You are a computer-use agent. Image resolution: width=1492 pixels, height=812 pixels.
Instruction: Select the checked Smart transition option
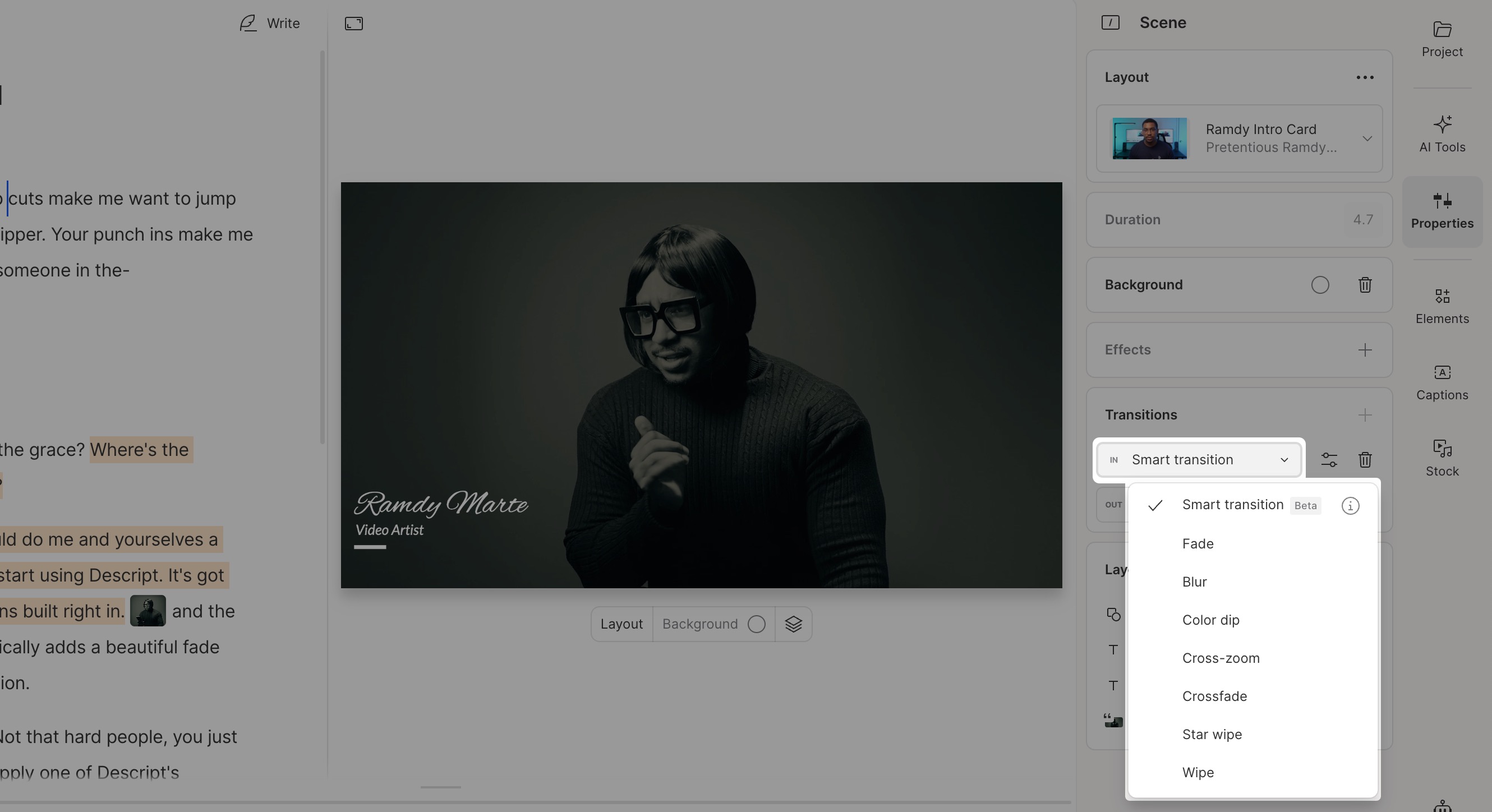click(1232, 505)
